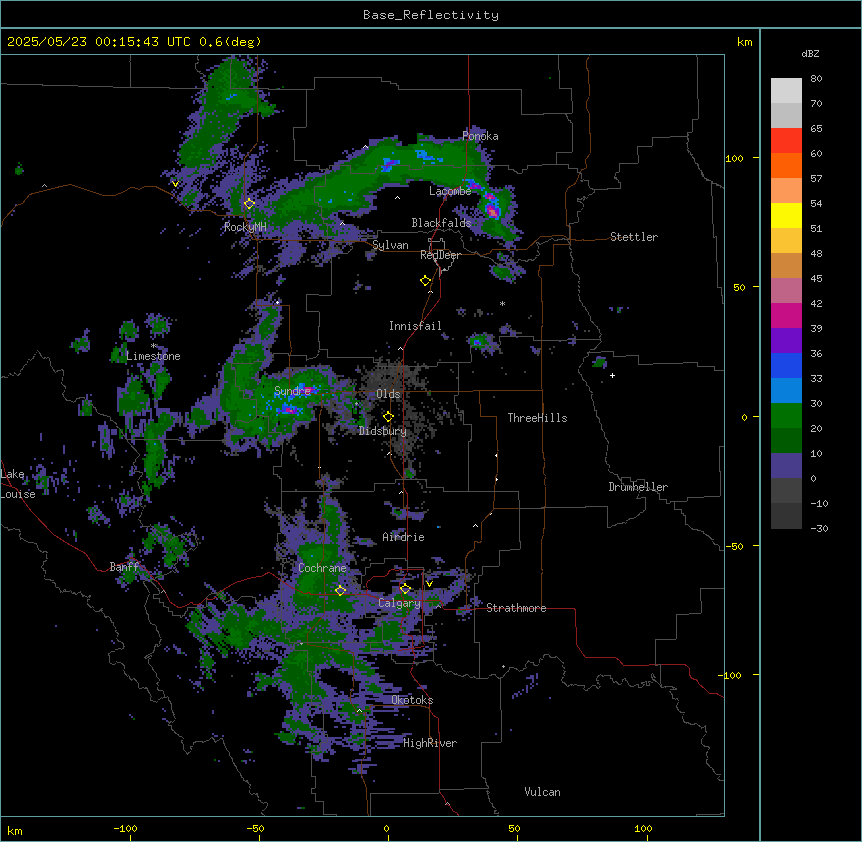
Task: Click the RockyMH label
Action: tap(245, 227)
